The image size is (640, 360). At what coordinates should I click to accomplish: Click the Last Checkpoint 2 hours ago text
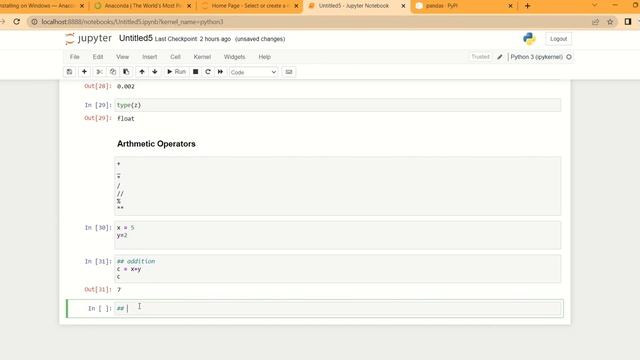point(193,39)
